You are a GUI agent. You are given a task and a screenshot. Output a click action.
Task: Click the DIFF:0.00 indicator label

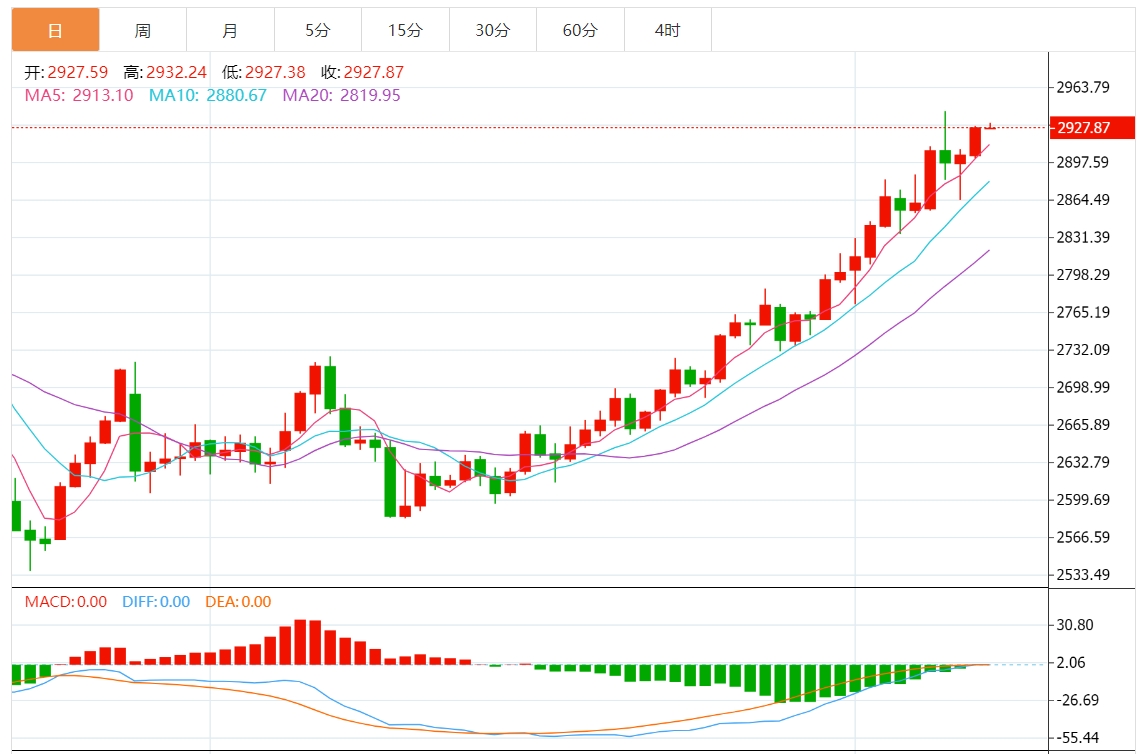[x=156, y=602]
